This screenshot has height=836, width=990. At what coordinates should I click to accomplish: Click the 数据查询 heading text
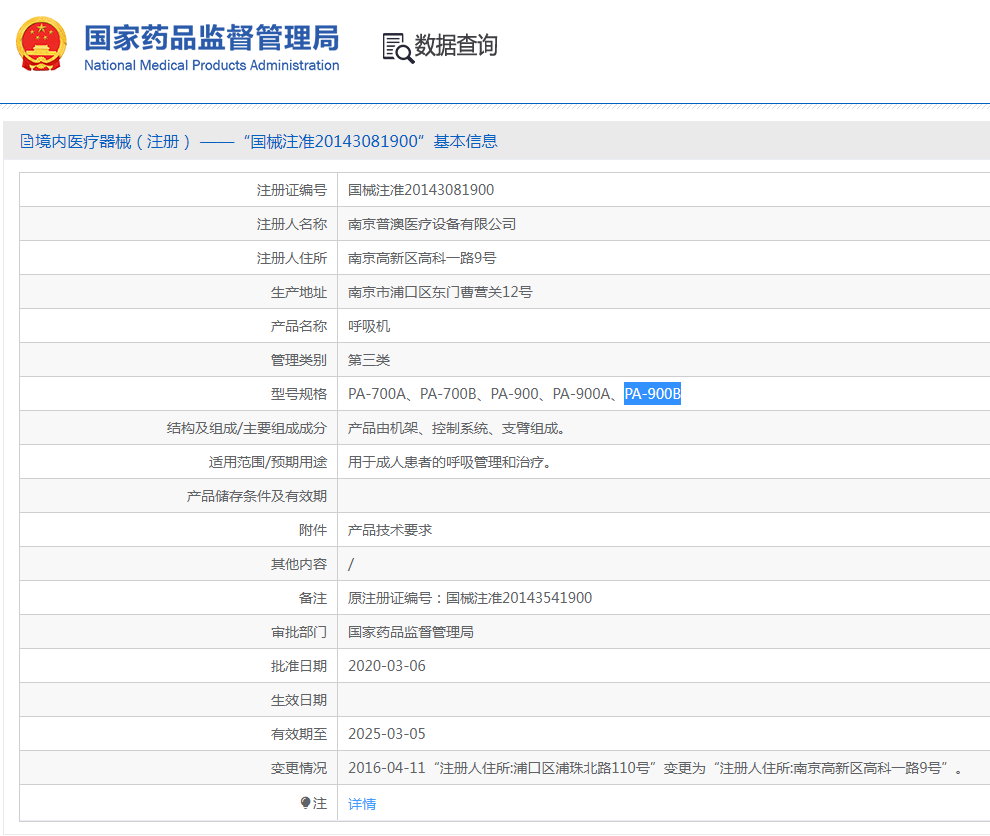click(456, 45)
